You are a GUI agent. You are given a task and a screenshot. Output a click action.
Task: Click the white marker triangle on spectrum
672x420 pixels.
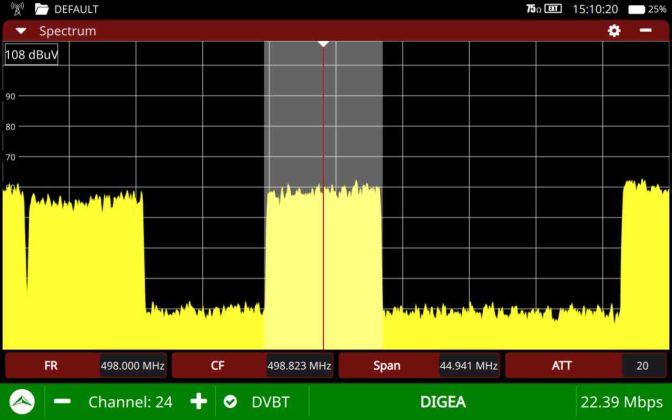323,44
